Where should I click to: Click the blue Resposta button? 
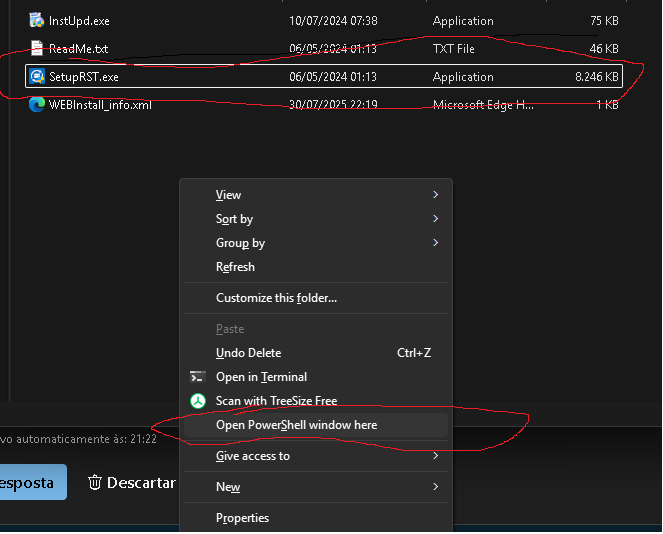click(33, 482)
